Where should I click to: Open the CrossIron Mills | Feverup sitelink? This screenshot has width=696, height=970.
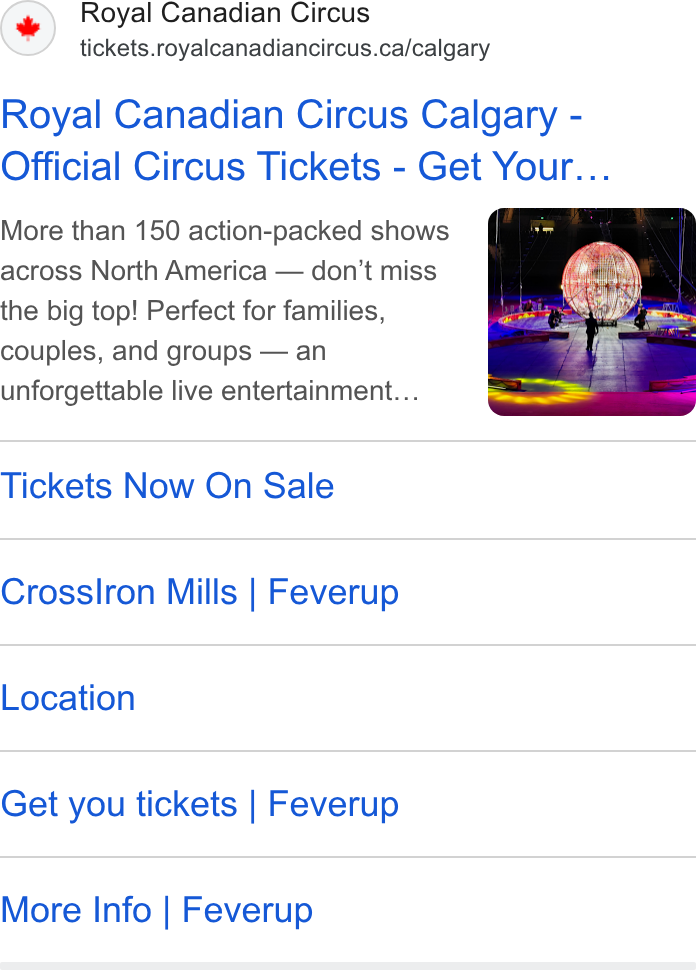pos(199,592)
